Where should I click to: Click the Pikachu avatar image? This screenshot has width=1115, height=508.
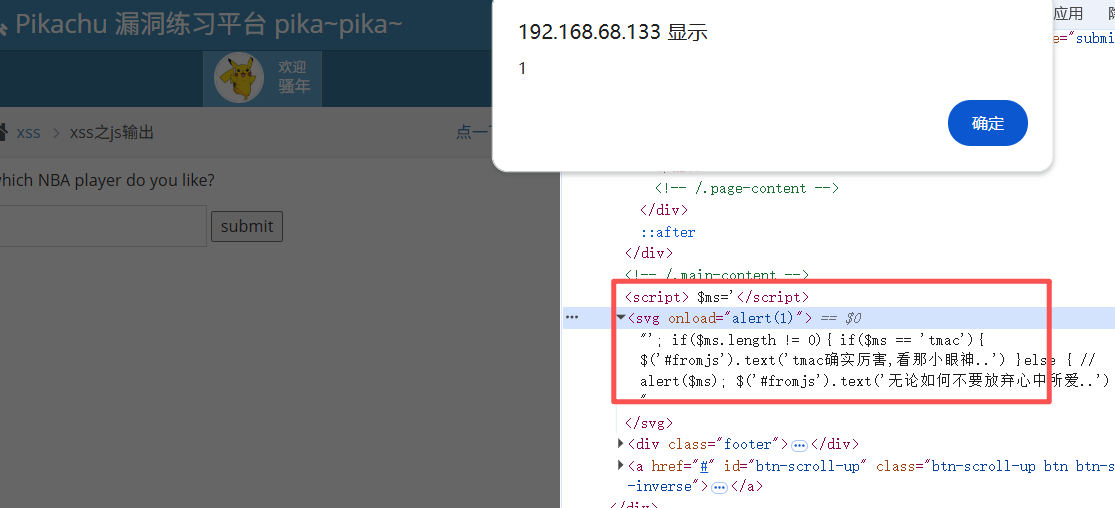[239, 77]
